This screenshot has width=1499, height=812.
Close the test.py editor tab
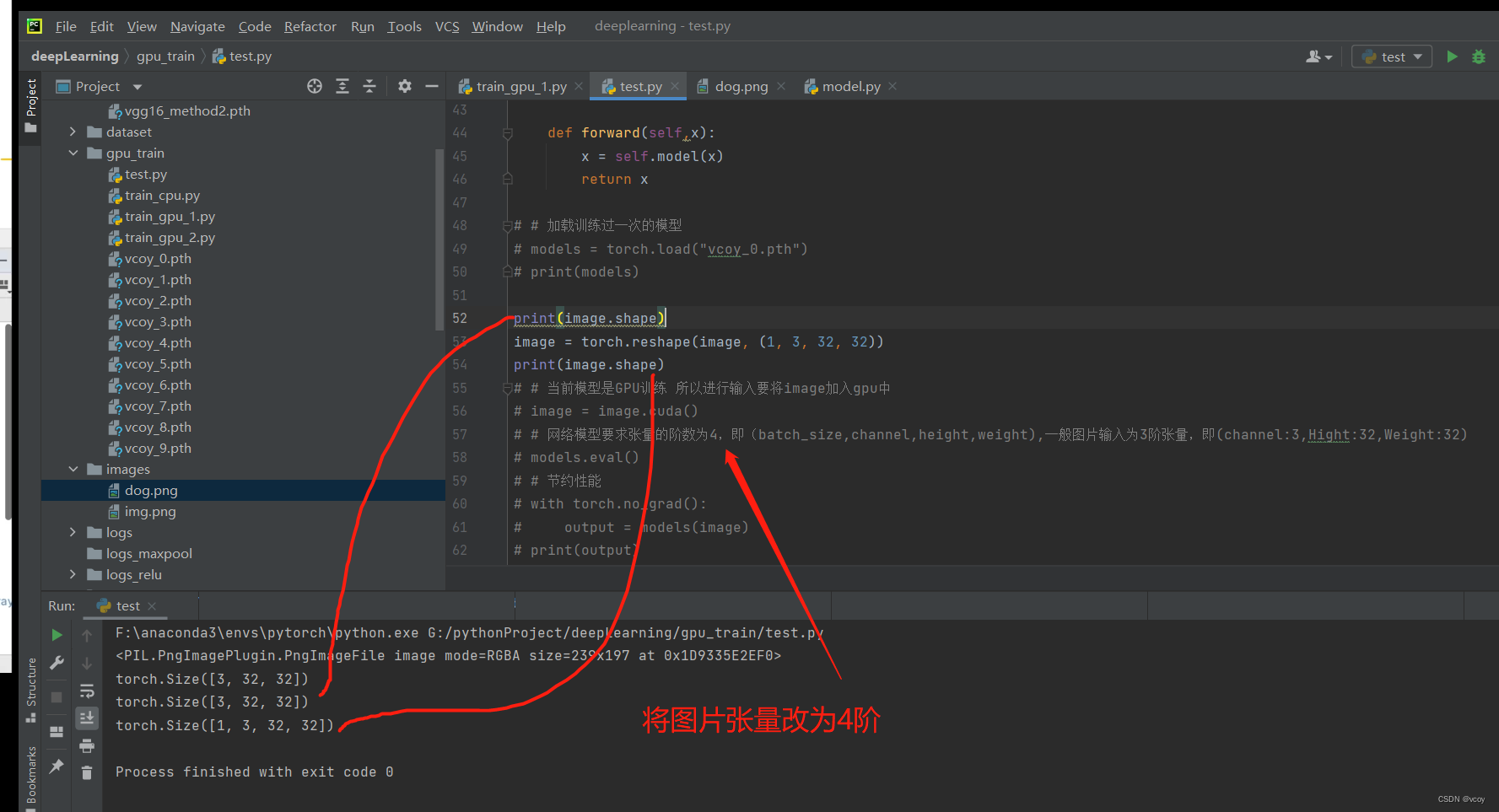pos(675,86)
